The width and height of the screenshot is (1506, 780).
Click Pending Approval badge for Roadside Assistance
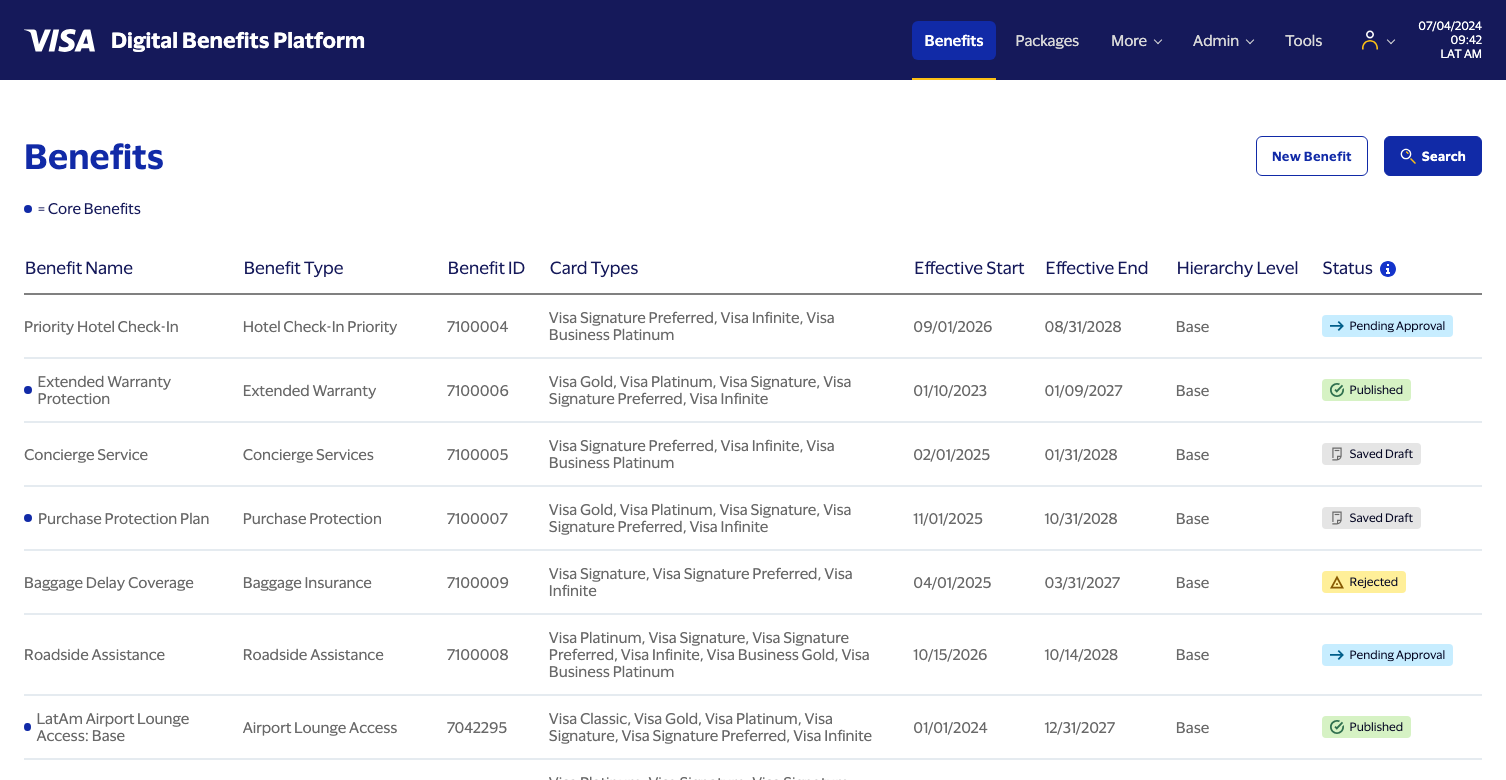pos(1387,655)
